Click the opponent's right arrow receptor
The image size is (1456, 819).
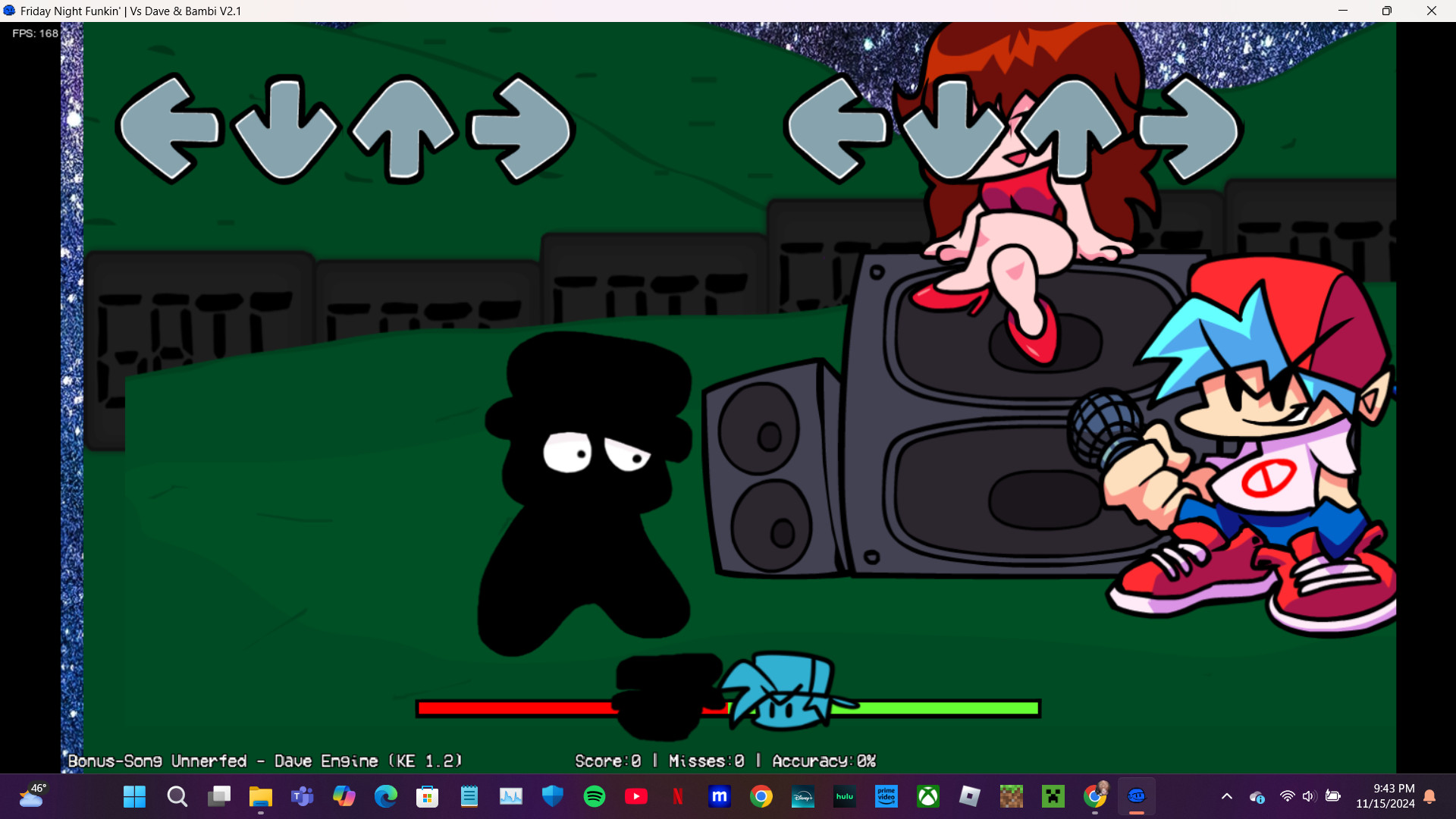520,129
